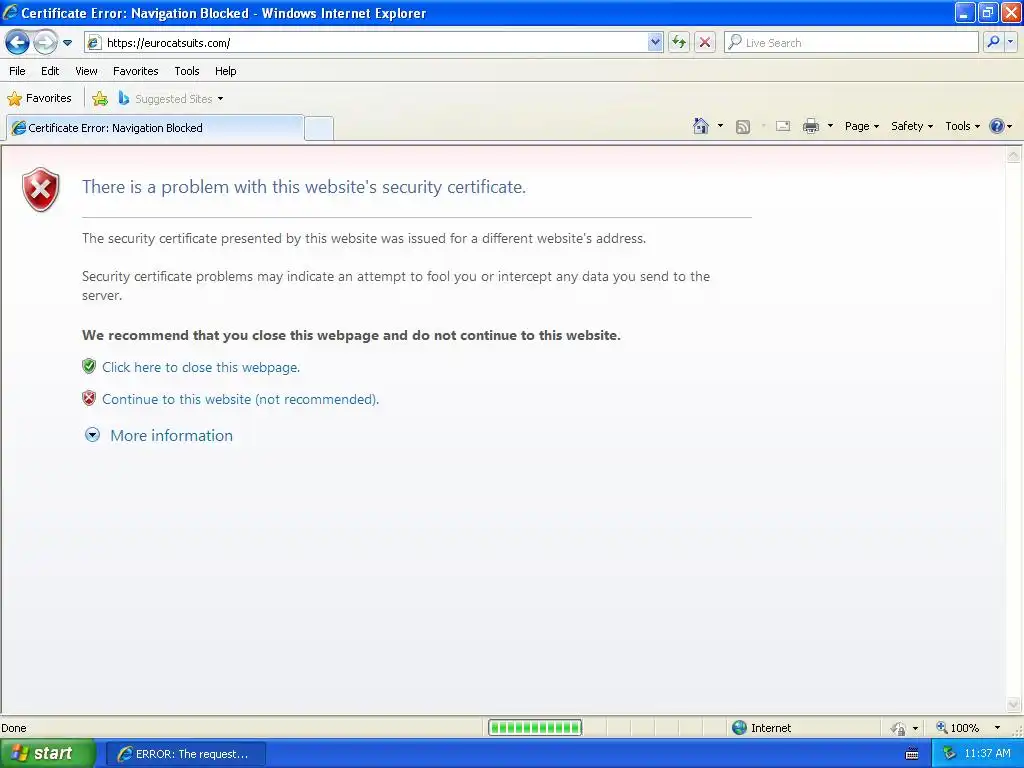Click Continue to this website link
The image size is (1024, 768).
[x=240, y=399]
